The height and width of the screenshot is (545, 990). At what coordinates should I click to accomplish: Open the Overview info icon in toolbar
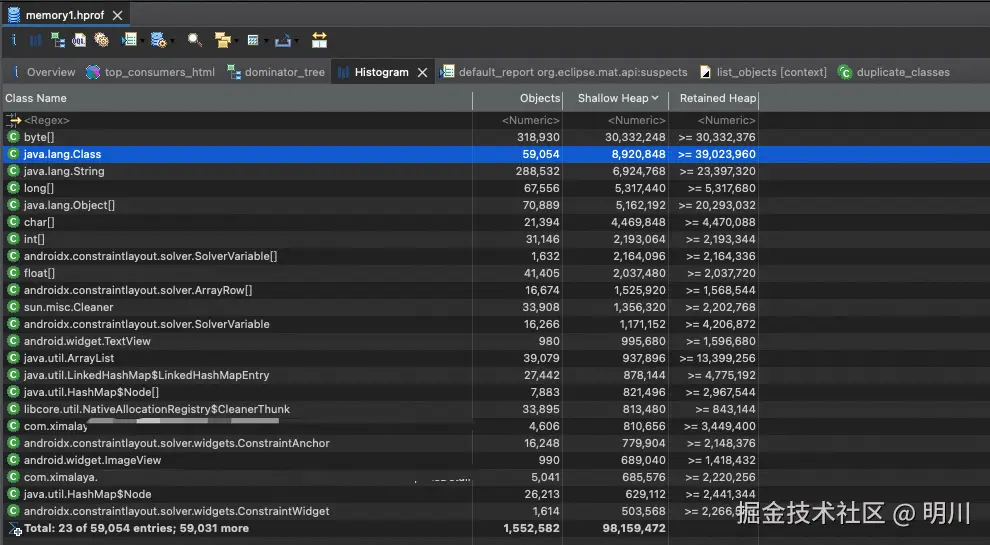pos(14,41)
